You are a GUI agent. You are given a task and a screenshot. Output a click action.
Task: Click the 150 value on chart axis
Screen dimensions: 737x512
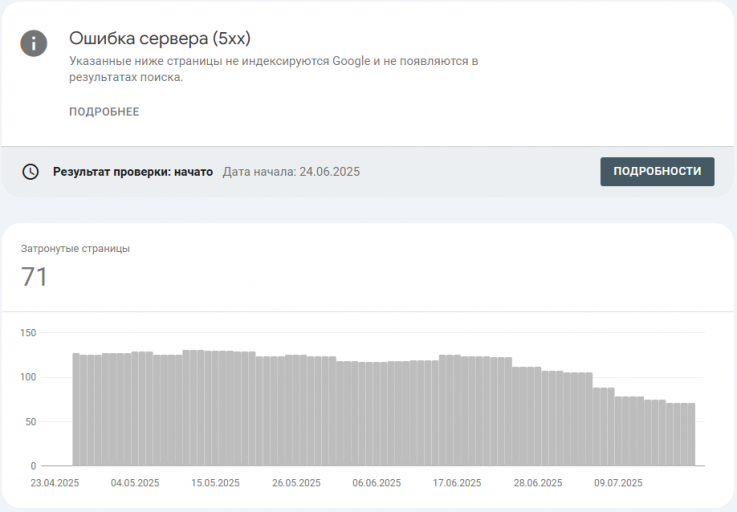[28, 333]
